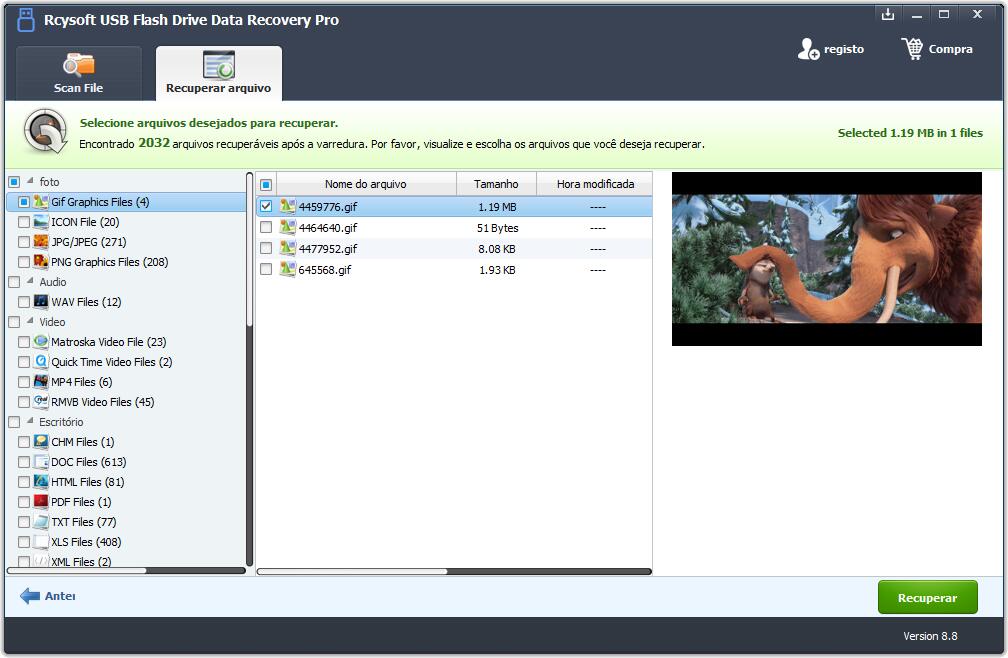Image resolution: width=1008 pixels, height=658 pixels.
Task: Select the 4464640.gif file name
Action: 327,227
